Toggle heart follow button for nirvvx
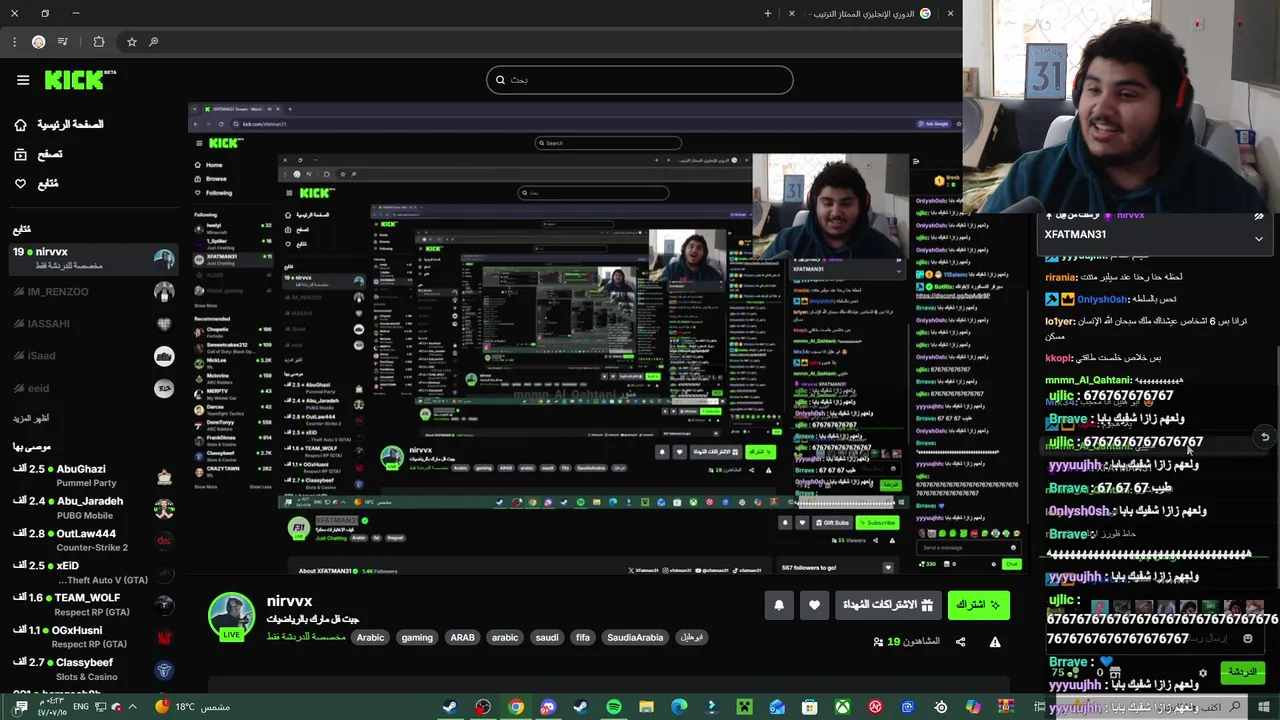Image resolution: width=1280 pixels, height=720 pixels. click(814, 605)
